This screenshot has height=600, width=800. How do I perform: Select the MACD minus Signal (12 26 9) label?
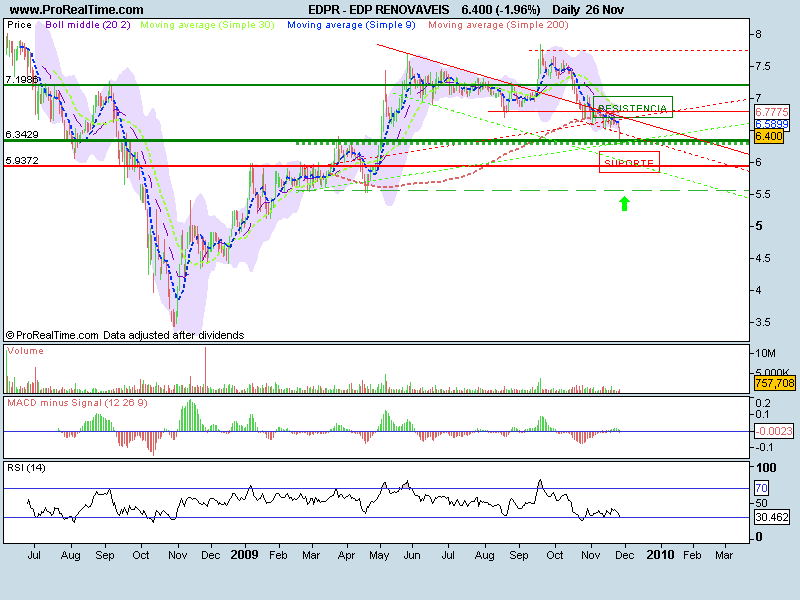tap(77, 403)
